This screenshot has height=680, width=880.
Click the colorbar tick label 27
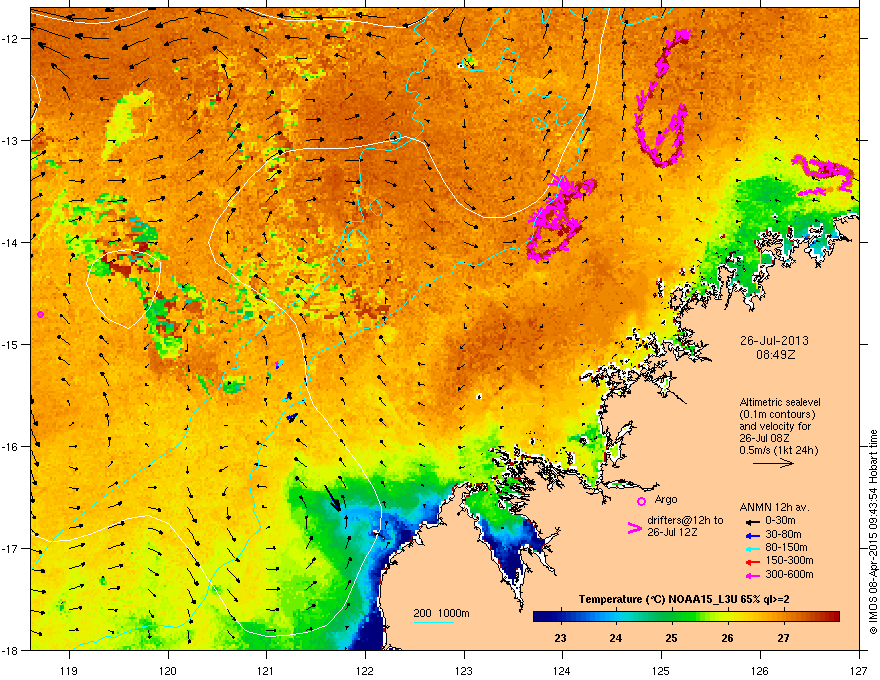[x=783, y=638]
